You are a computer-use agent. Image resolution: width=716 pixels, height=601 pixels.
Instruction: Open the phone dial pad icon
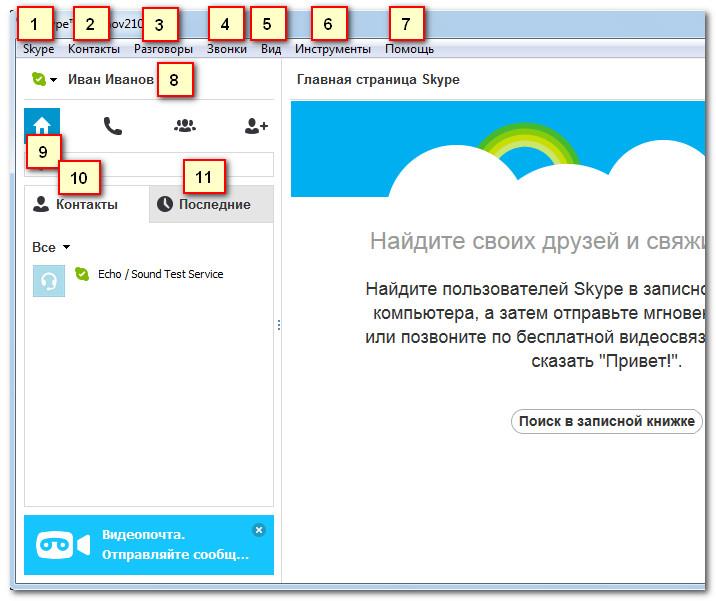pos(112,126)
